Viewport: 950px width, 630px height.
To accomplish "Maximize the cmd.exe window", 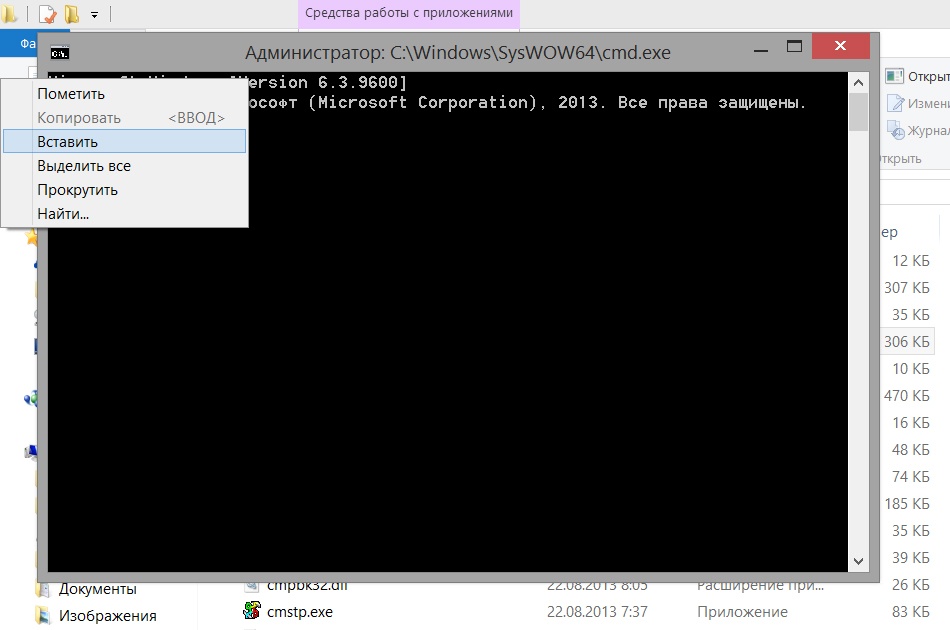I will 794,47.
